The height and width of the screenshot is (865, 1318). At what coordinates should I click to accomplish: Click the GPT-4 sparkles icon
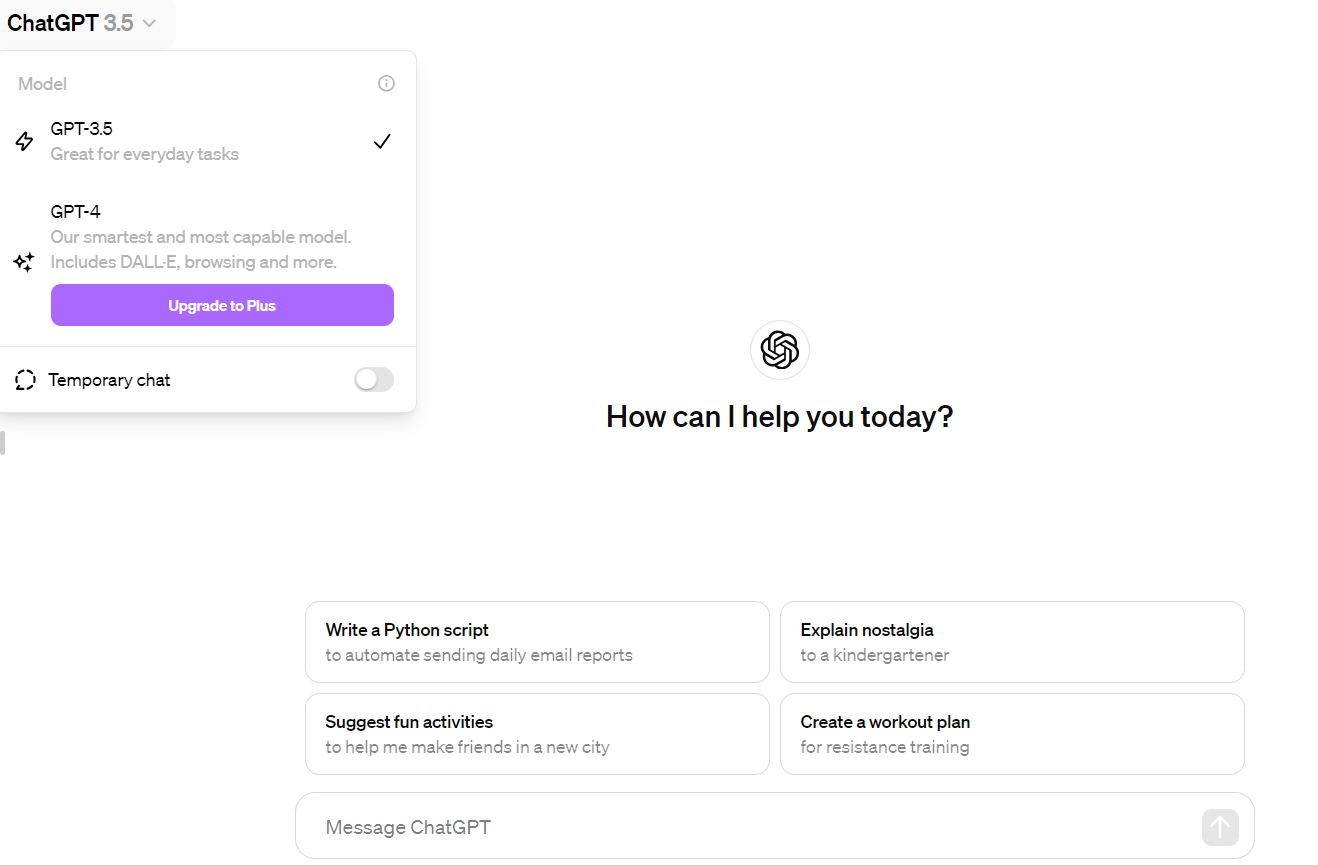click(x=24, y=262)
